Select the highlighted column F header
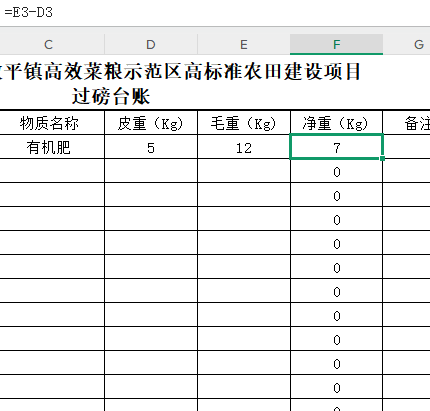Screen dimensions: 430x411 336,44
